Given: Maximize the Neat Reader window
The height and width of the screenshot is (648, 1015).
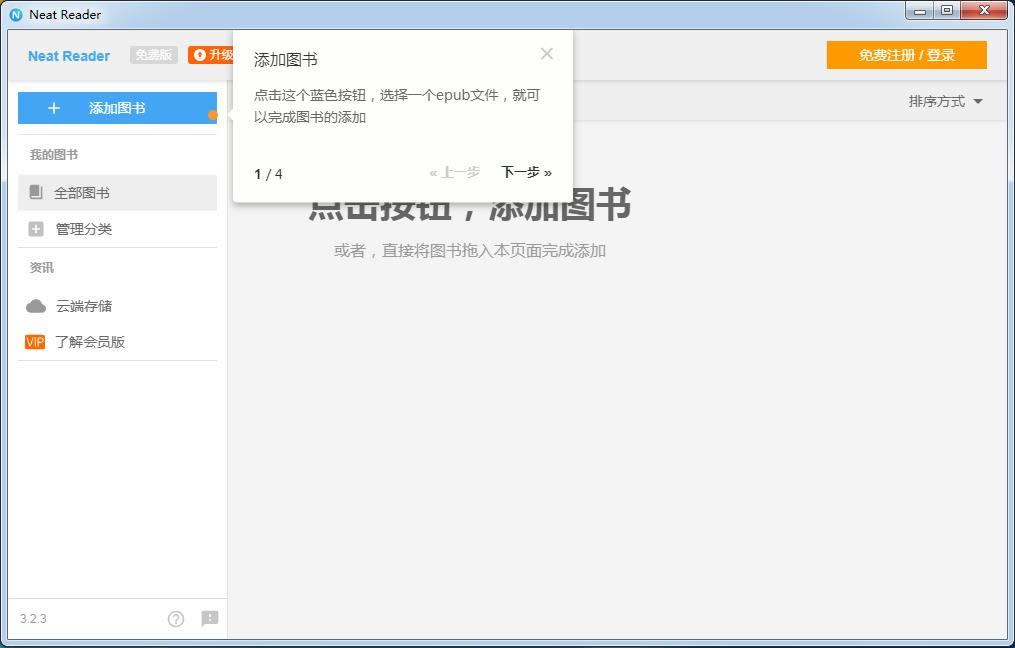Looking at the screenshot, I should coord(947,10).
